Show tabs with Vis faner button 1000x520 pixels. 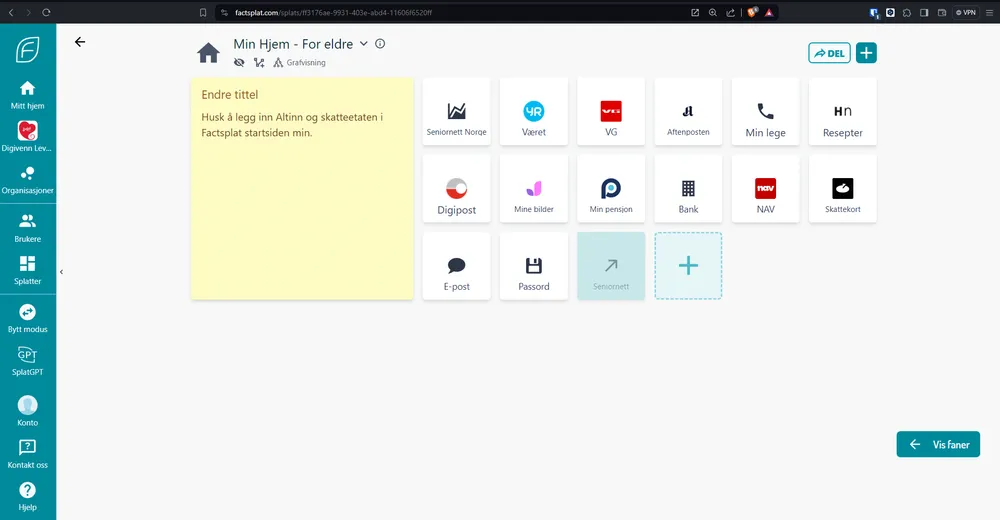(938, 445)
